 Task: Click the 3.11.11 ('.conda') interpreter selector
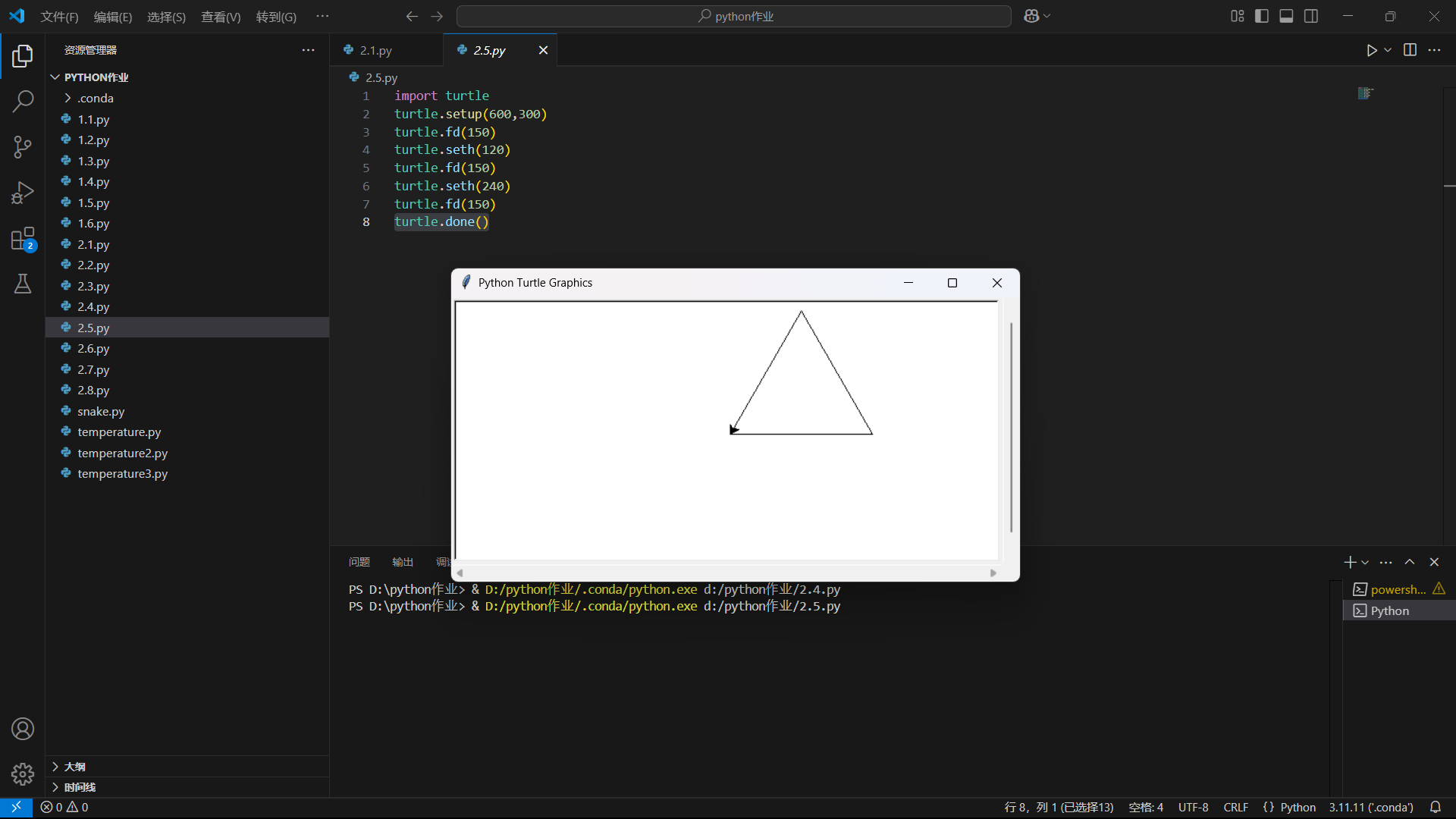point(1370,807)
